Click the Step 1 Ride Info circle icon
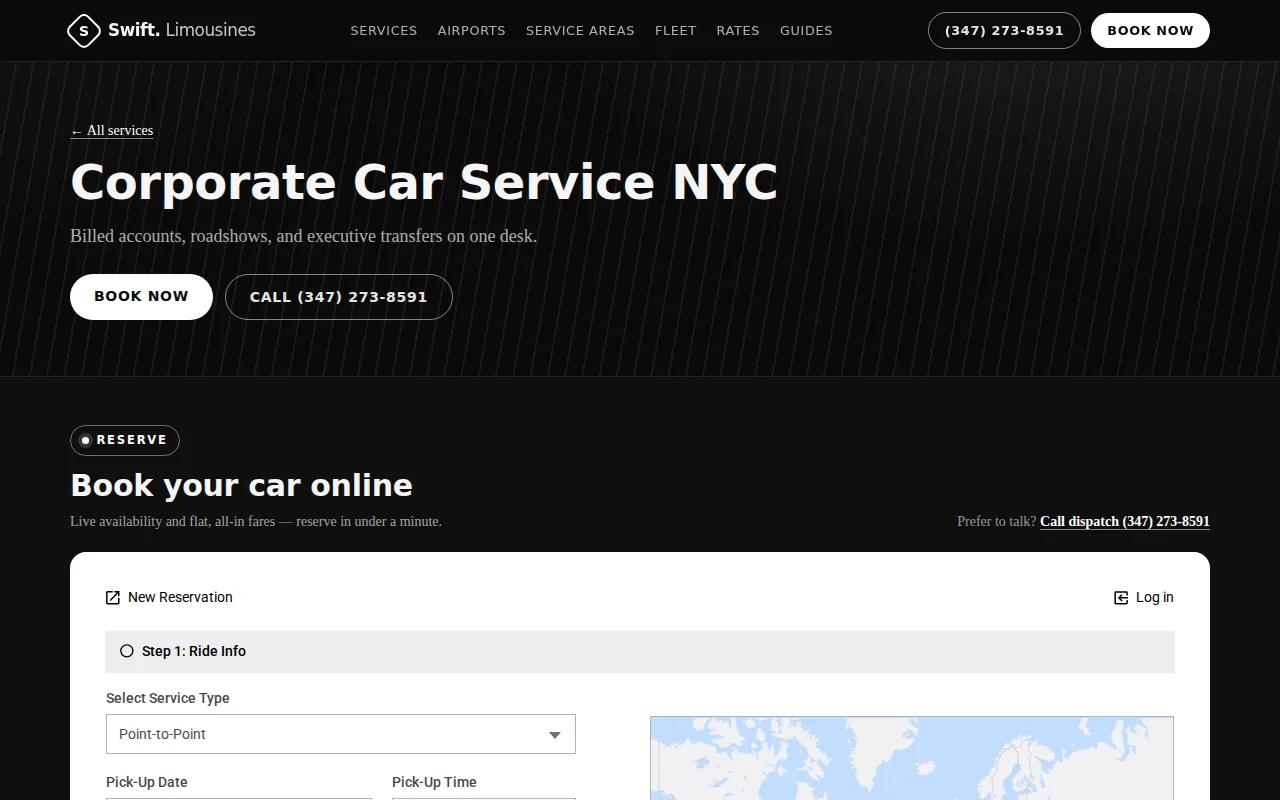Viewport: 1280px width, 800px height. click(x=127, y=651)
